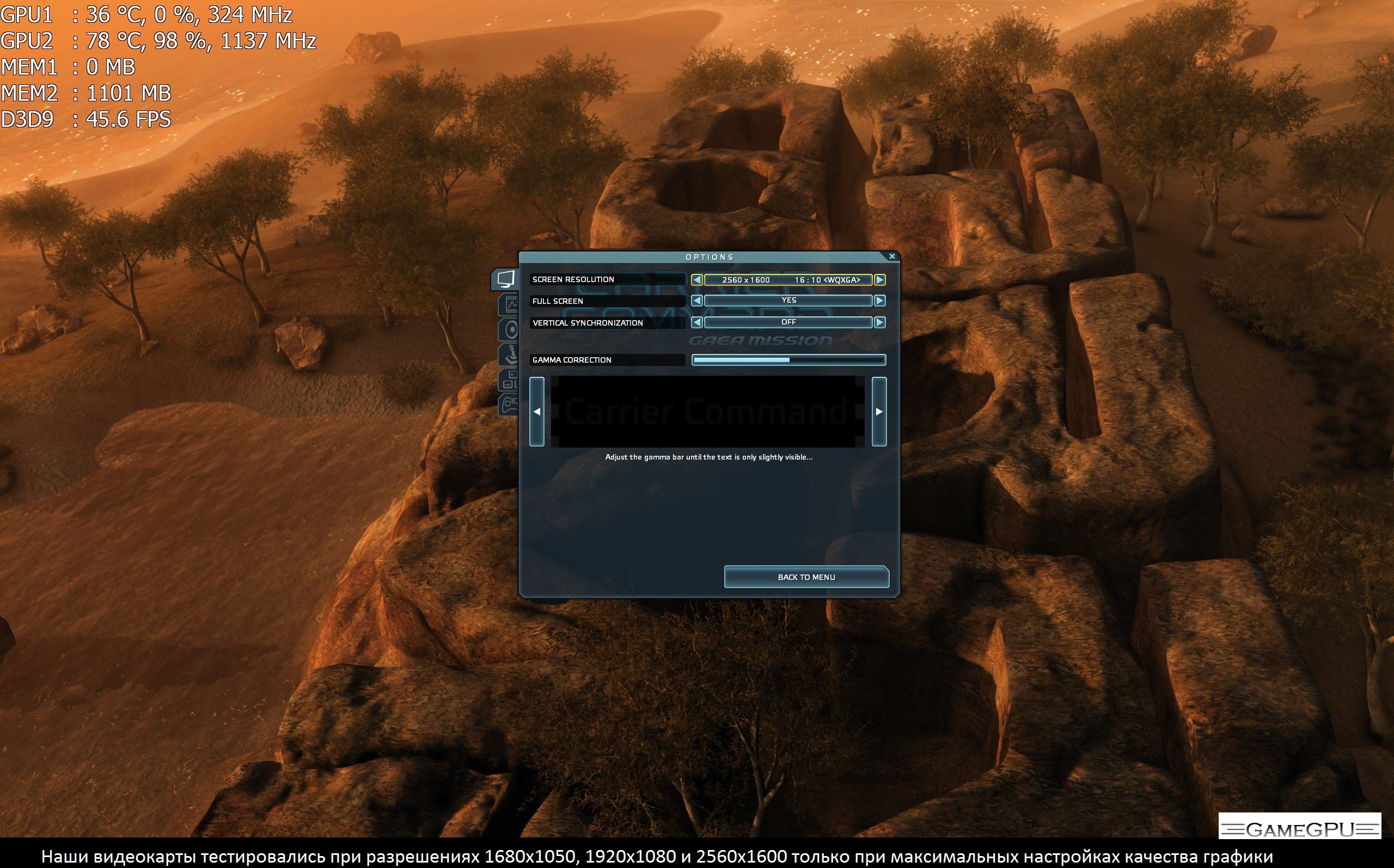Screen dimensions: 1394x868
Task: Click the GPU1 36 °C overlay line
Action: coord(146,14)
